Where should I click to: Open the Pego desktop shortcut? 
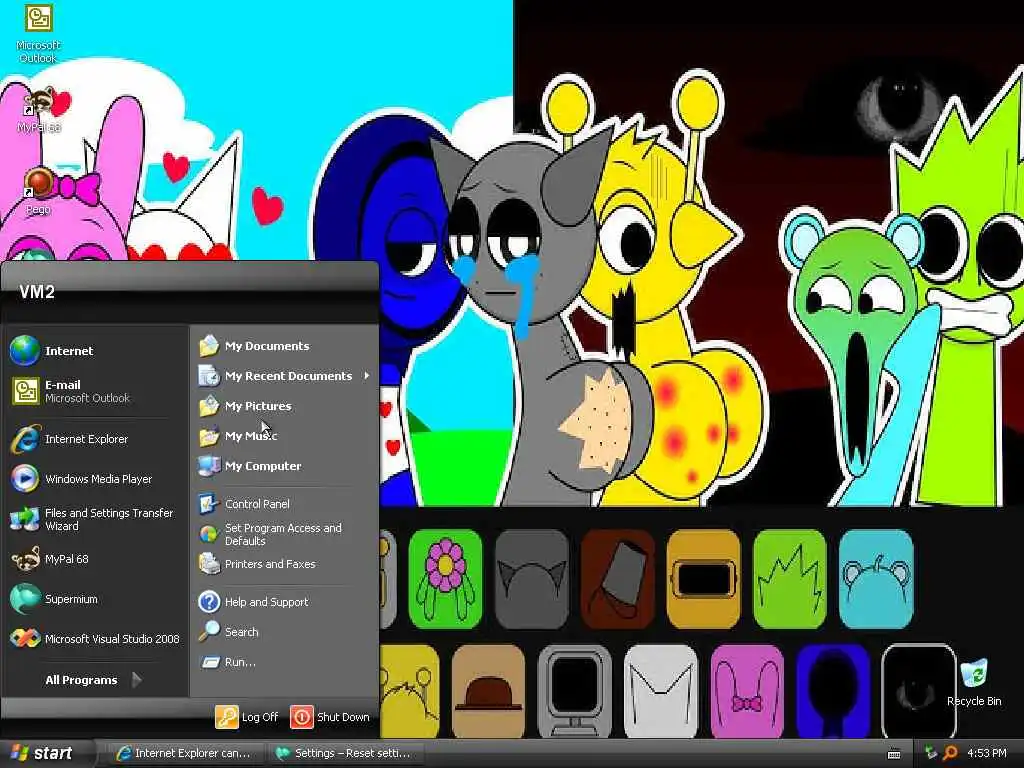(38, 191)
